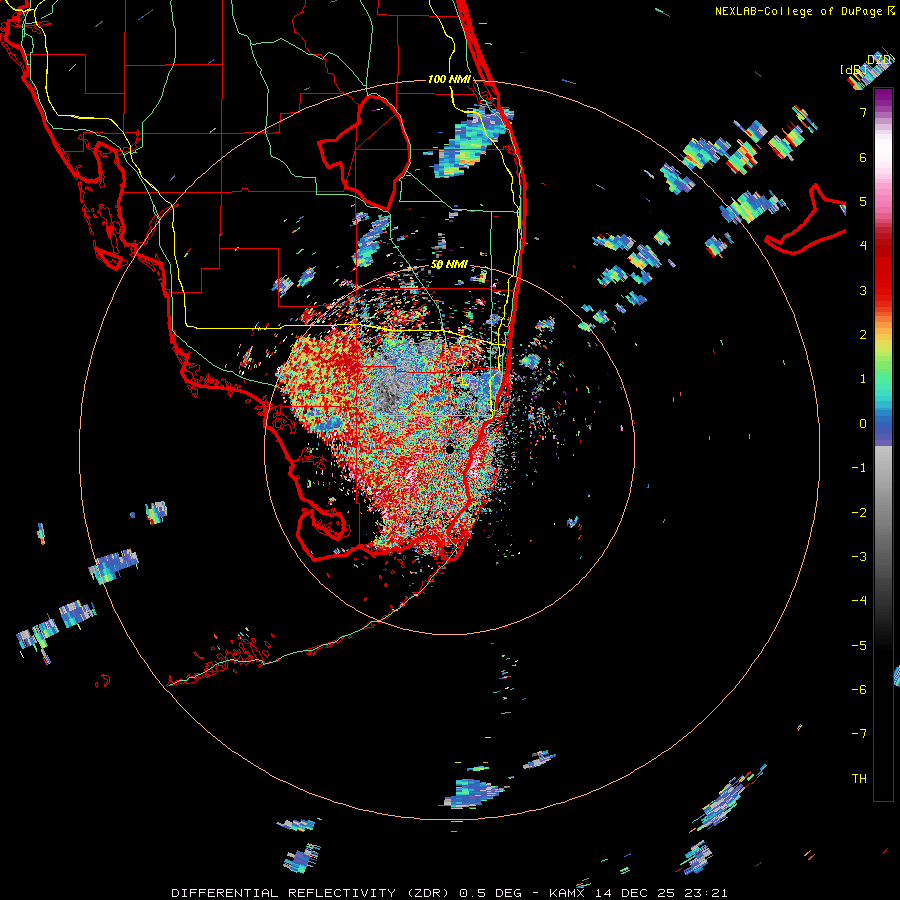
Task: Click the "50 NMI" range ring label
Action: (x=449, y=264)
